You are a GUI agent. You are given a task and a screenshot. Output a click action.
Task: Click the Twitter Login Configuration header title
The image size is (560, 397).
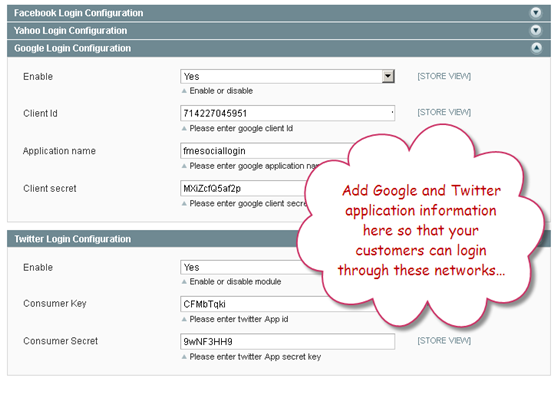pyautogui.click(x=72, y=239)
